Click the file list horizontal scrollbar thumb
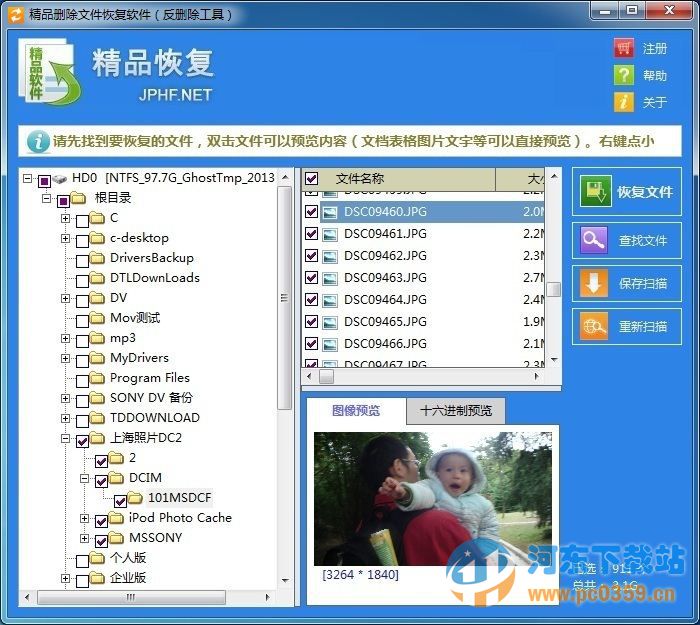Viewport: 700px width, 625px height. (x=326, y=376)
